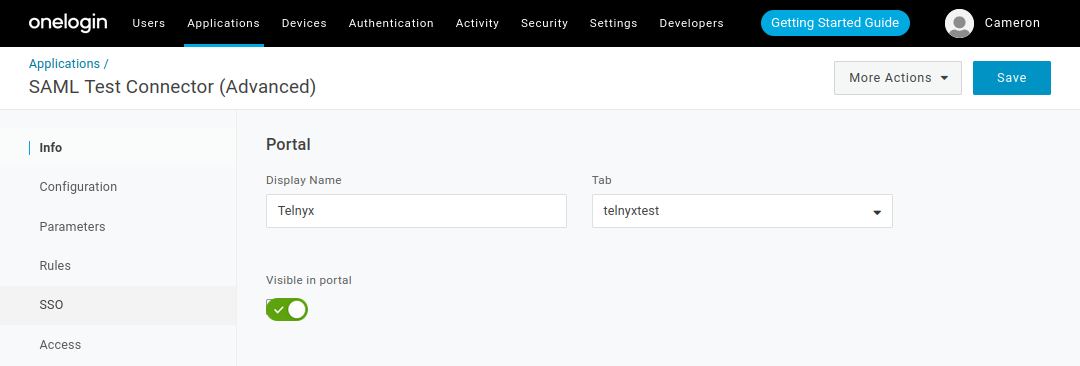This screenshot has height=366, width=1080.
Task: Open the Authentication menu
Action: [x=391, y=23]
